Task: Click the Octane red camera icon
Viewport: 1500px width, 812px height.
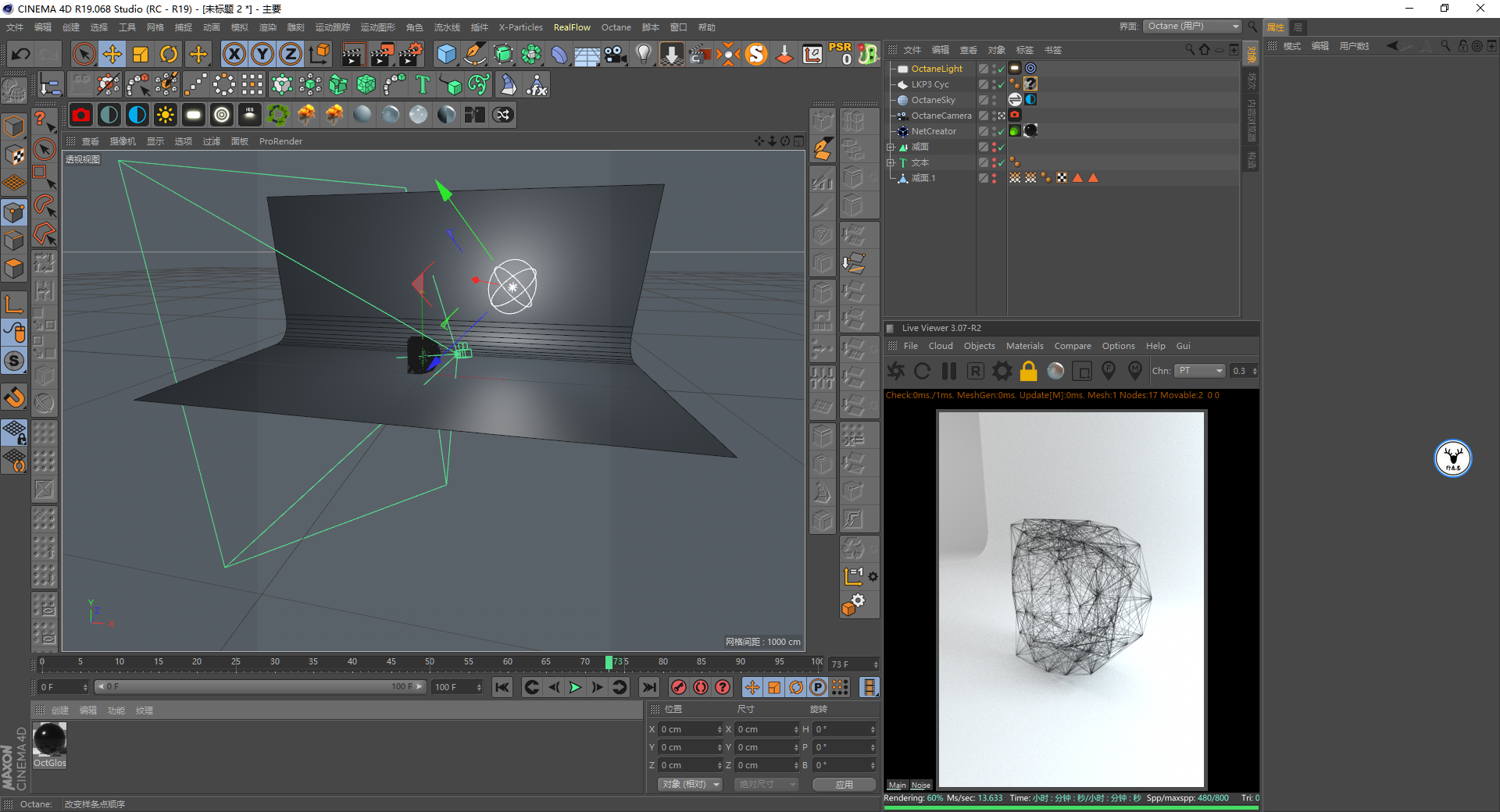Action: point(81,115)
